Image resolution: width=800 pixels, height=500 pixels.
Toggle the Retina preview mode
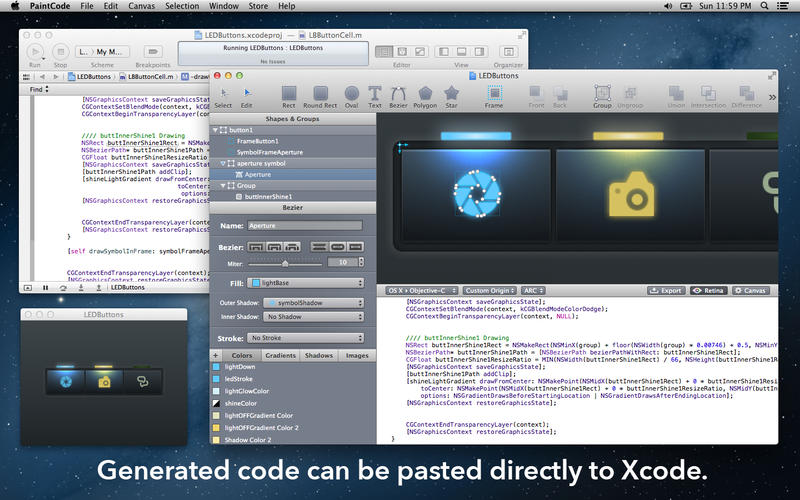click(x=709, y=290)
